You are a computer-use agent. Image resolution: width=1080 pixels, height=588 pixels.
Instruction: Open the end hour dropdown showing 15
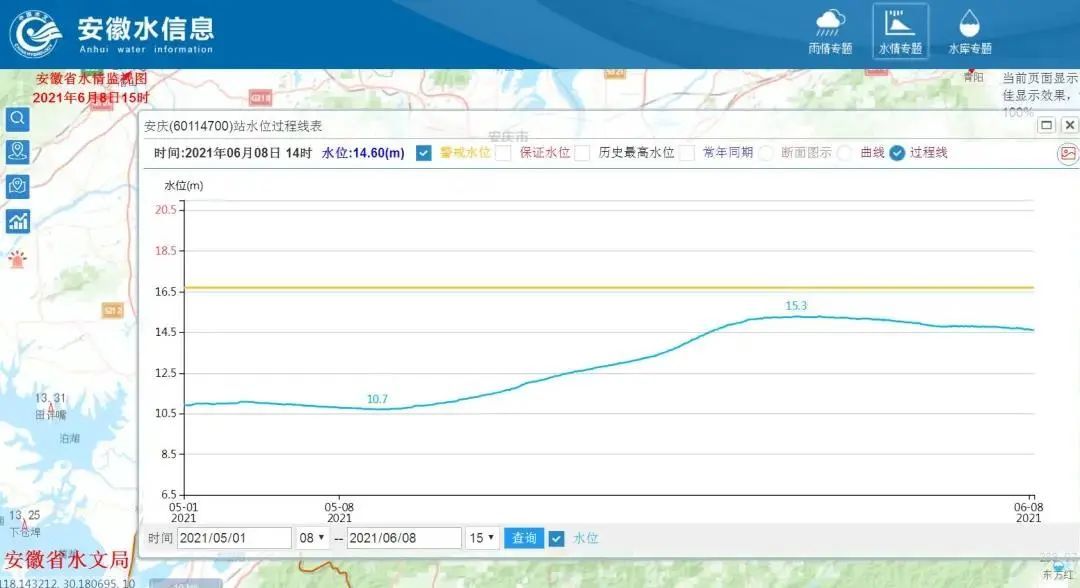click(x=481, y=538)
